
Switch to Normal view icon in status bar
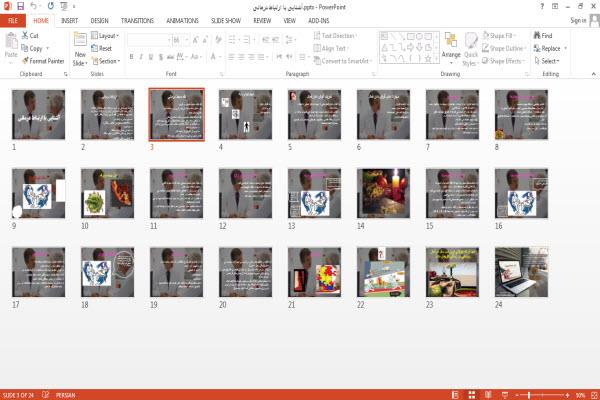(x=455, y=395)
